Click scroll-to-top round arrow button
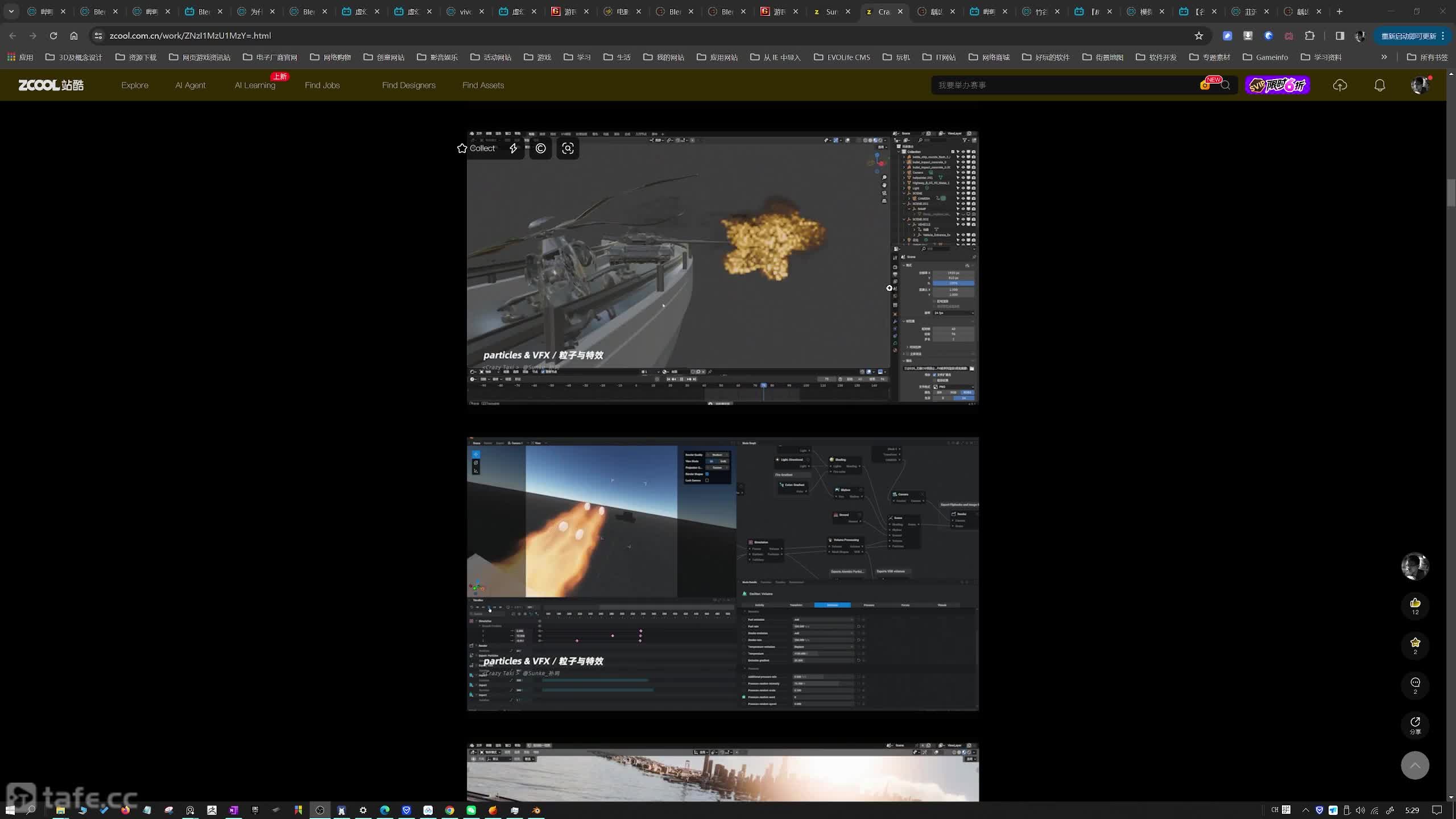Viewport: 1456px width, 819px height. click(x=1415, y=766)
